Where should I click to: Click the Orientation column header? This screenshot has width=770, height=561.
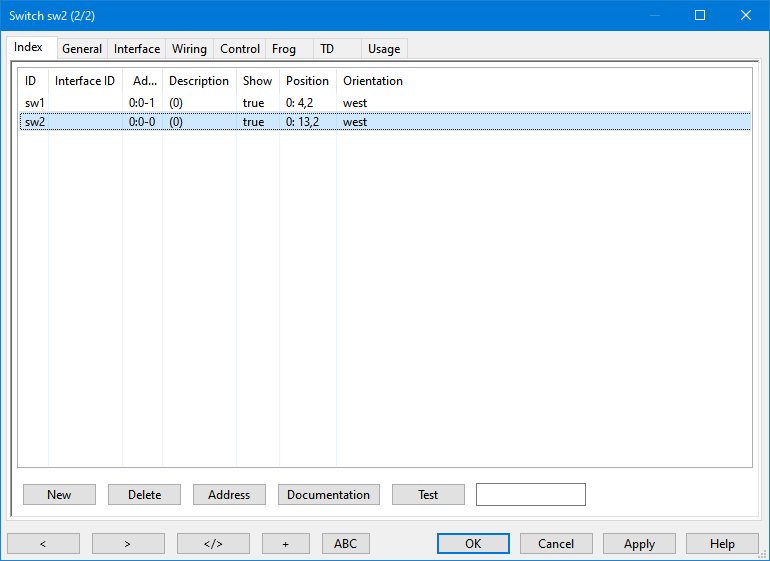[x=373, y=81]
